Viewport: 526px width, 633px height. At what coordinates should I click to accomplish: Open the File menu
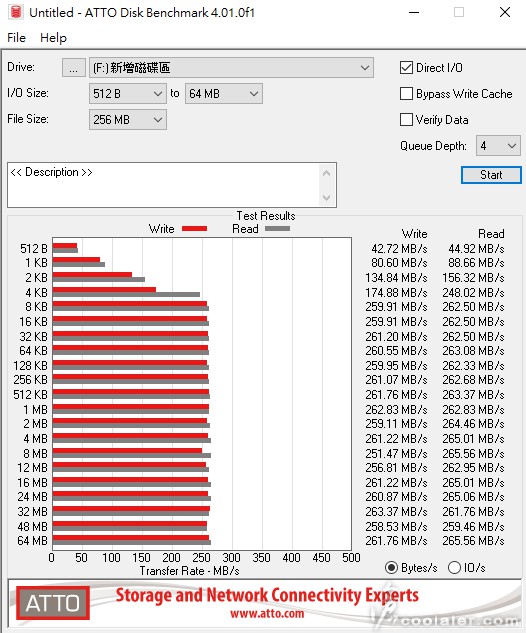coord(17,38)
